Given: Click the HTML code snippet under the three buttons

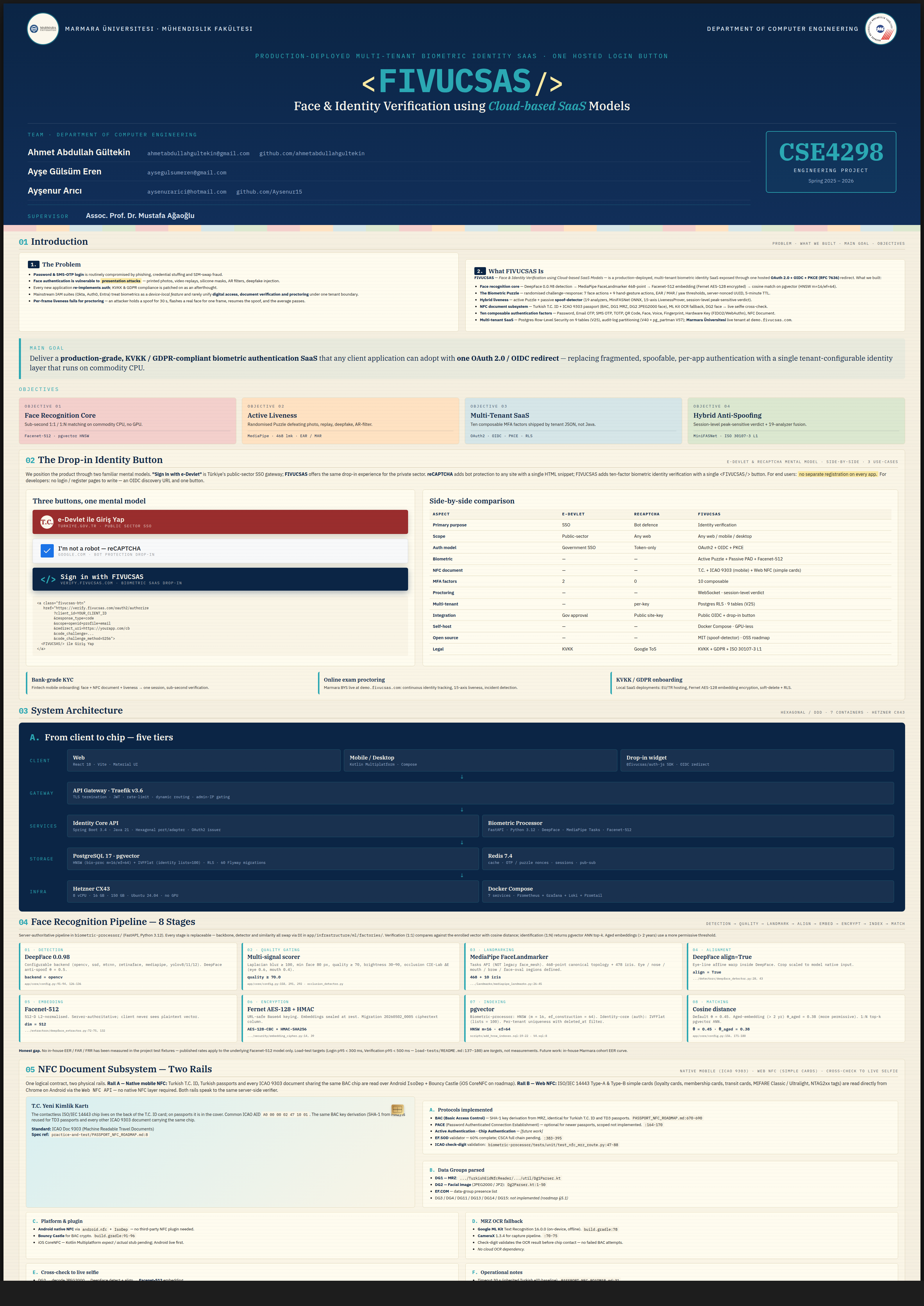Looking at the screenshot, I should [220, 626].
